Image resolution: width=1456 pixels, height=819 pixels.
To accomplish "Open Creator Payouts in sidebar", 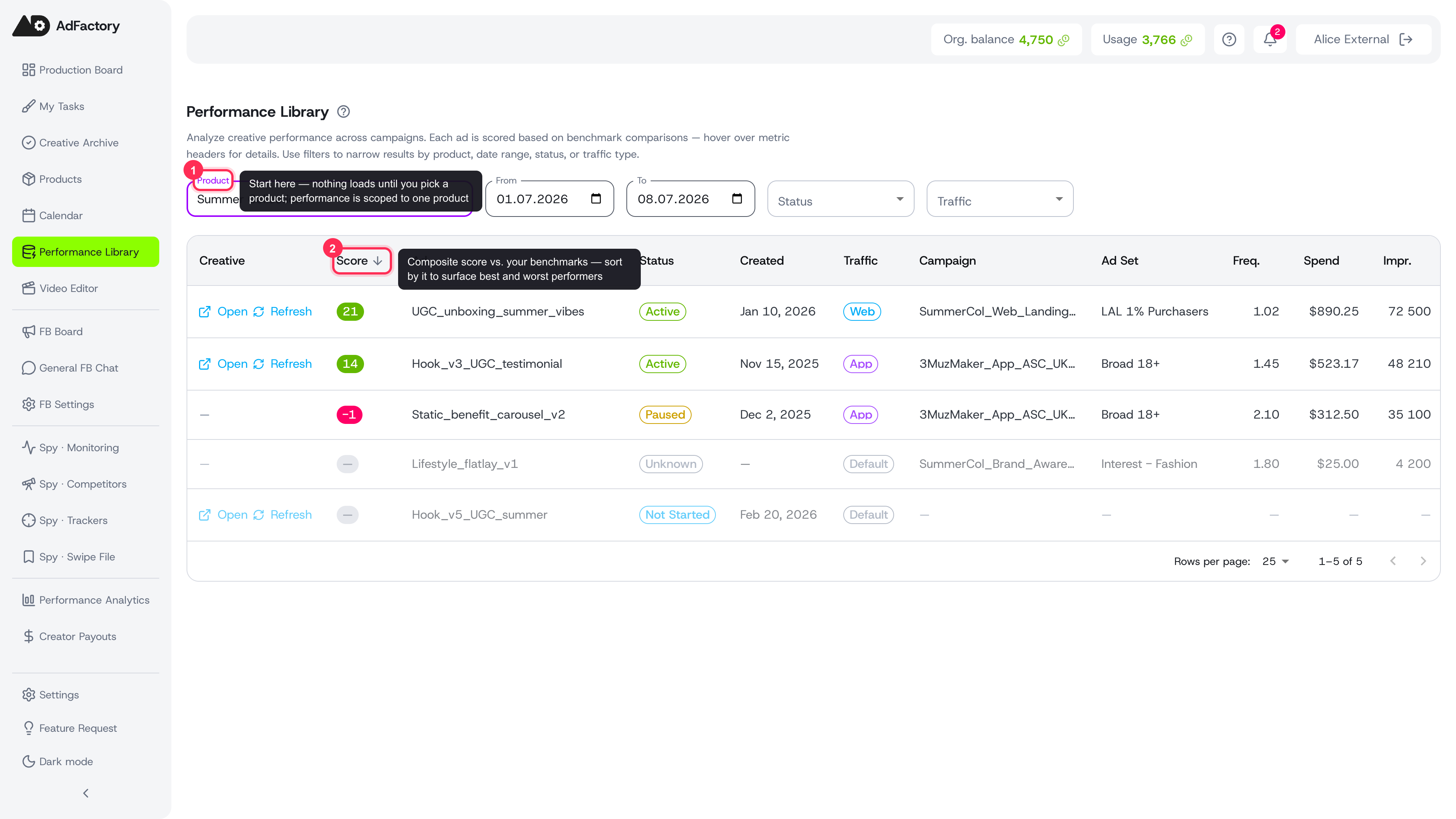I will point(85,637).
